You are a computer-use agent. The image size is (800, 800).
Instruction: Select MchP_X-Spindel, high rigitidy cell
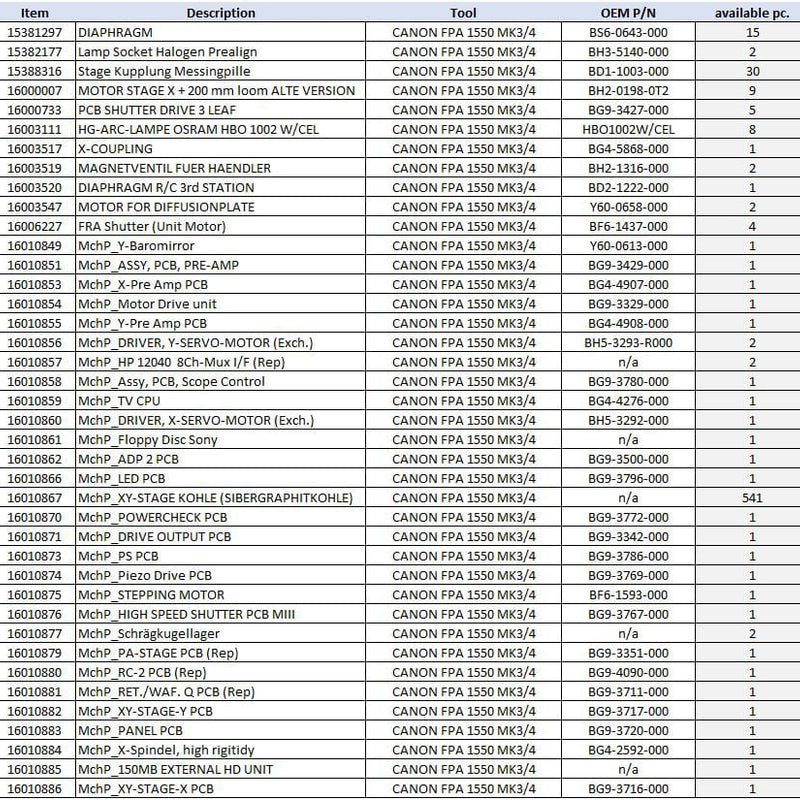point(220,749)
